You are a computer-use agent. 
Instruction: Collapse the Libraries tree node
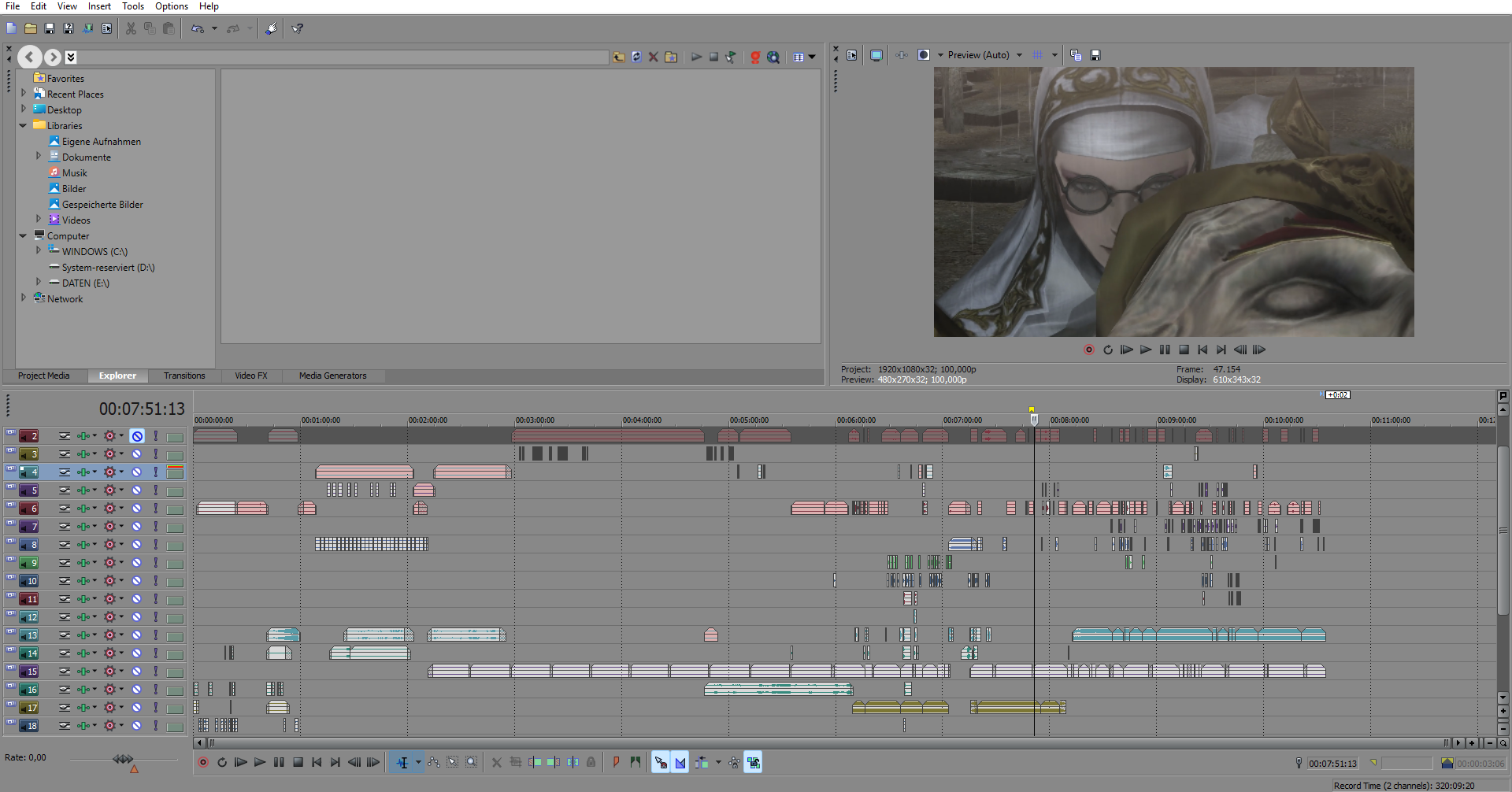pos(23,125)
